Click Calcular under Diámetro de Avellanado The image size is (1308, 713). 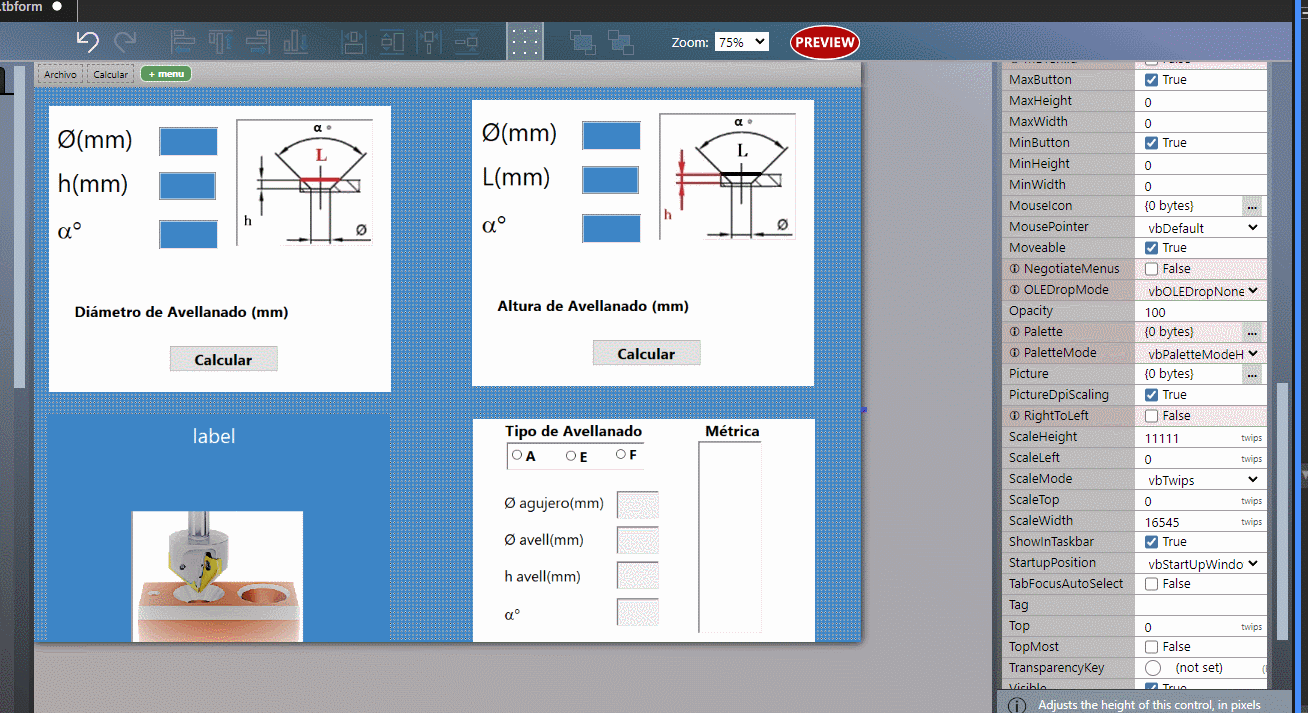223,360
